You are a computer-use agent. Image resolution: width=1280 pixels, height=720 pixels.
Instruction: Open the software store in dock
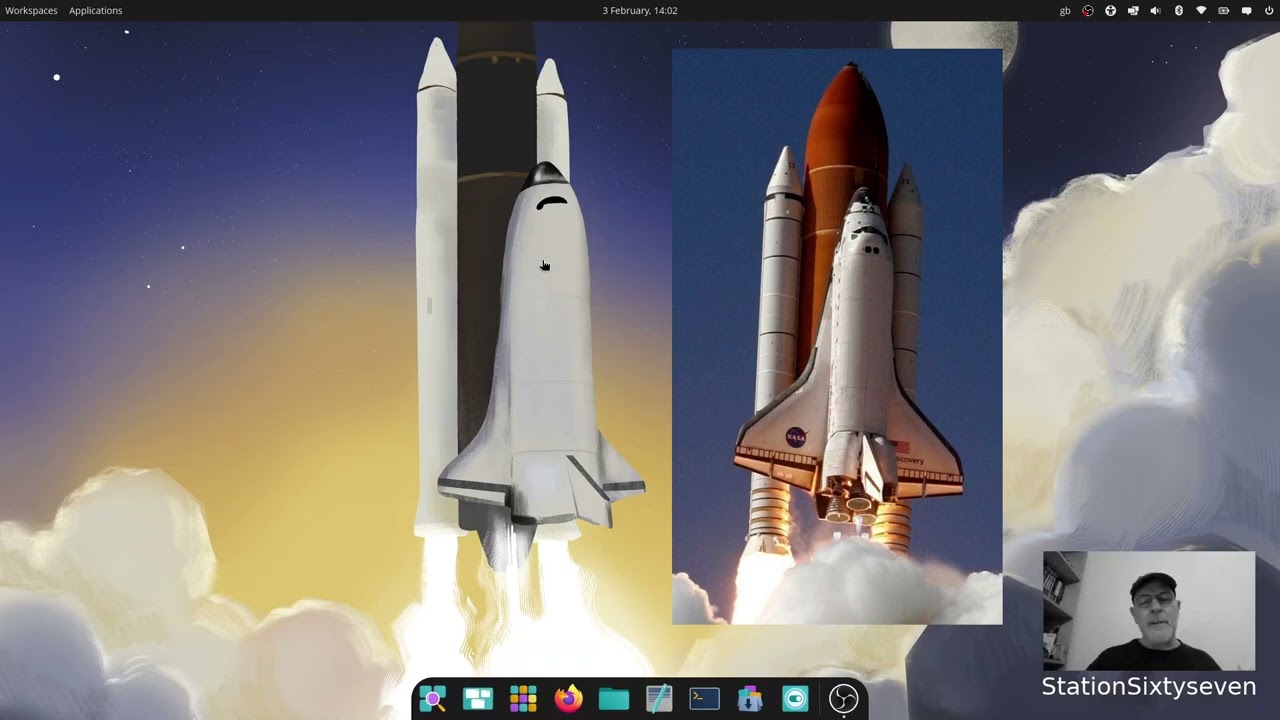[x=750, y=698]
